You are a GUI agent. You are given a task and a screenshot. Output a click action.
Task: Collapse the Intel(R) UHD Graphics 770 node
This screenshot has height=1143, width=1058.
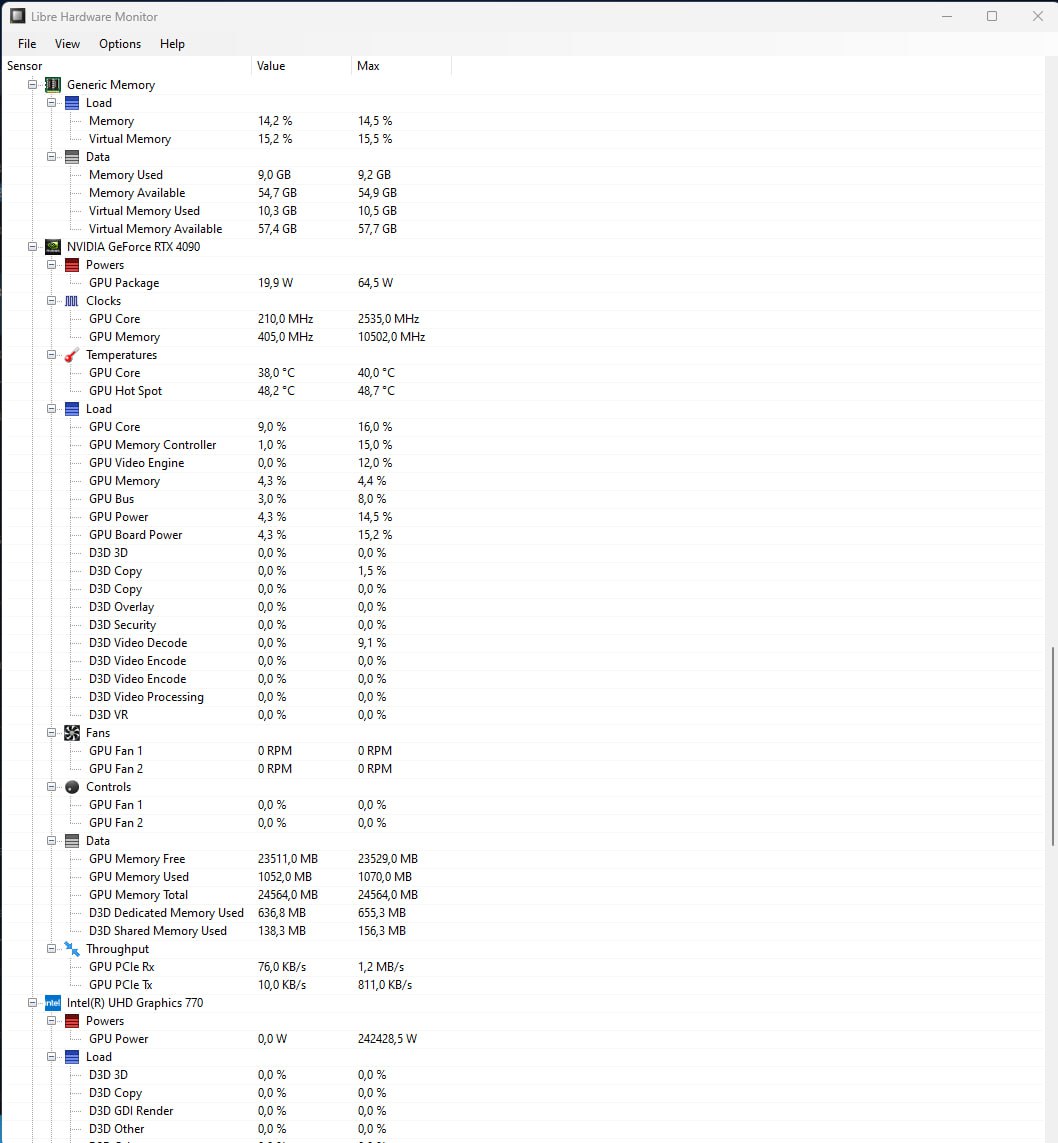32,1002
